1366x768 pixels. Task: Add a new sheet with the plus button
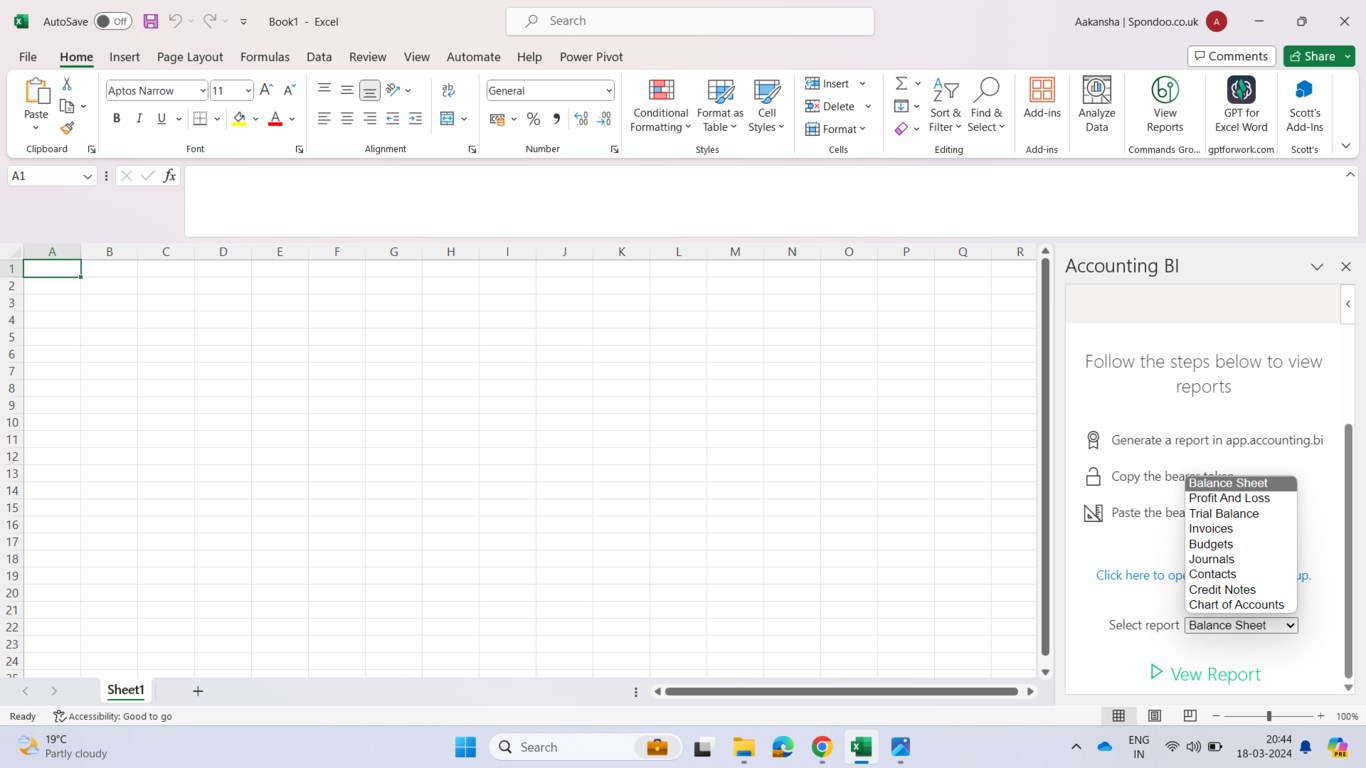[x=198, y=691]
